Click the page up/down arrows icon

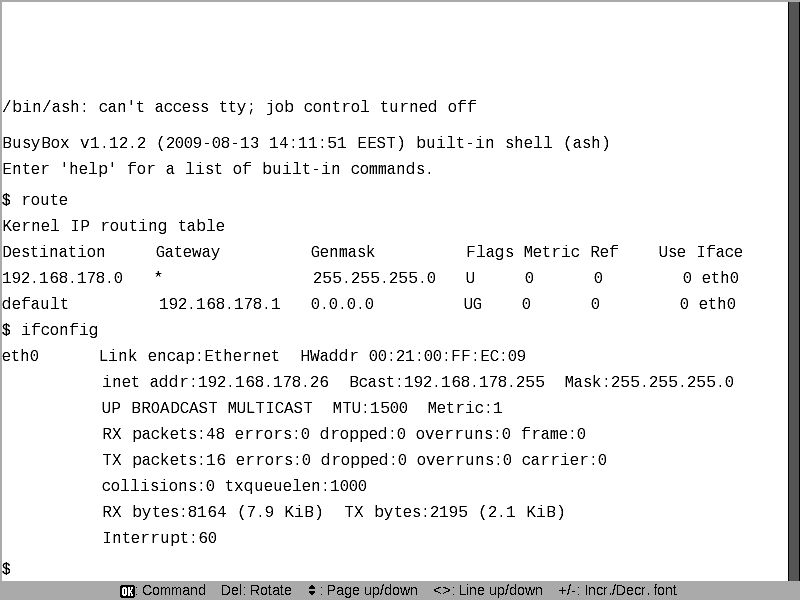point(313,591)
